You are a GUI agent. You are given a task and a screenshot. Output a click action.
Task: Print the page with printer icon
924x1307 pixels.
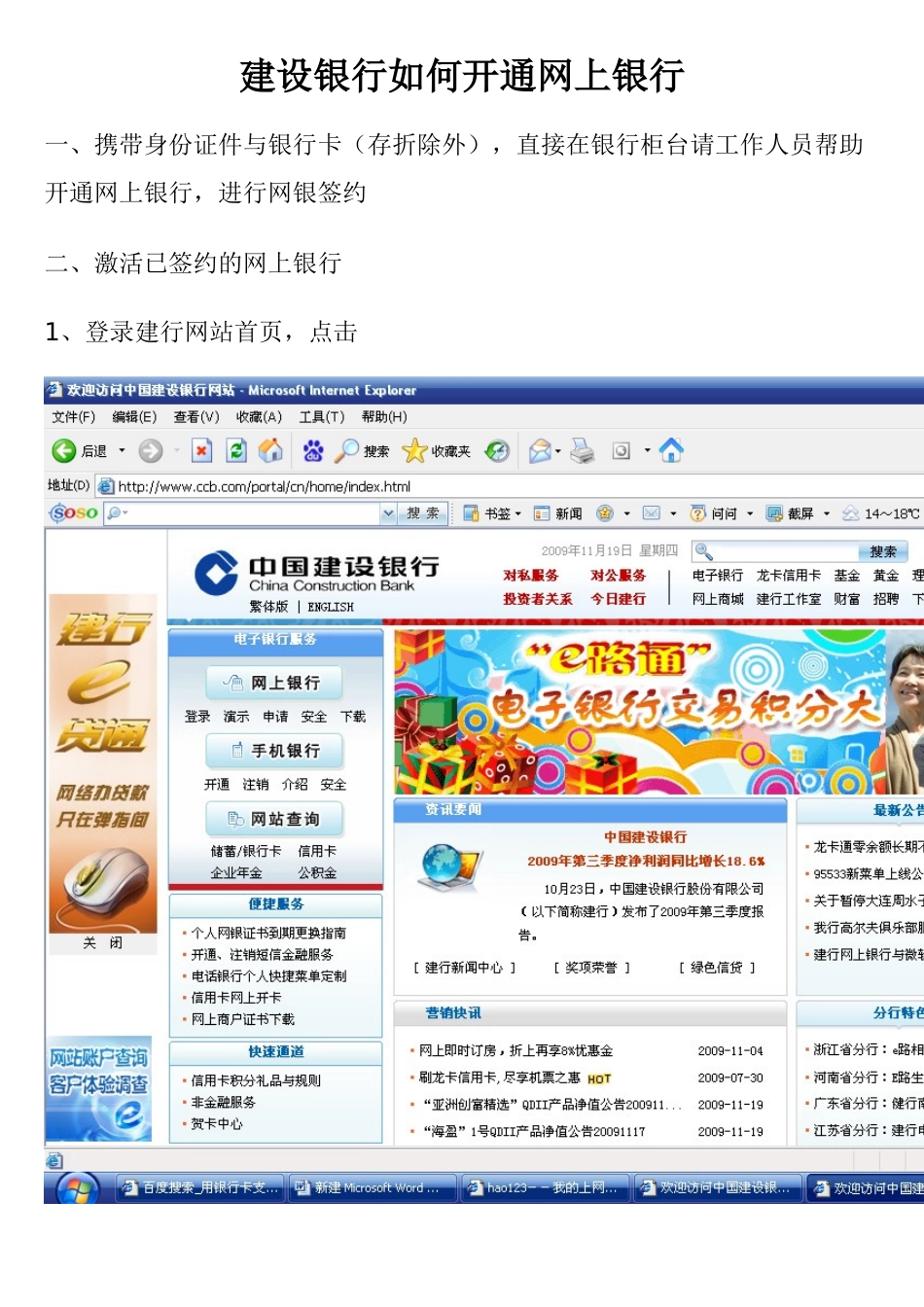click(583, 450)
